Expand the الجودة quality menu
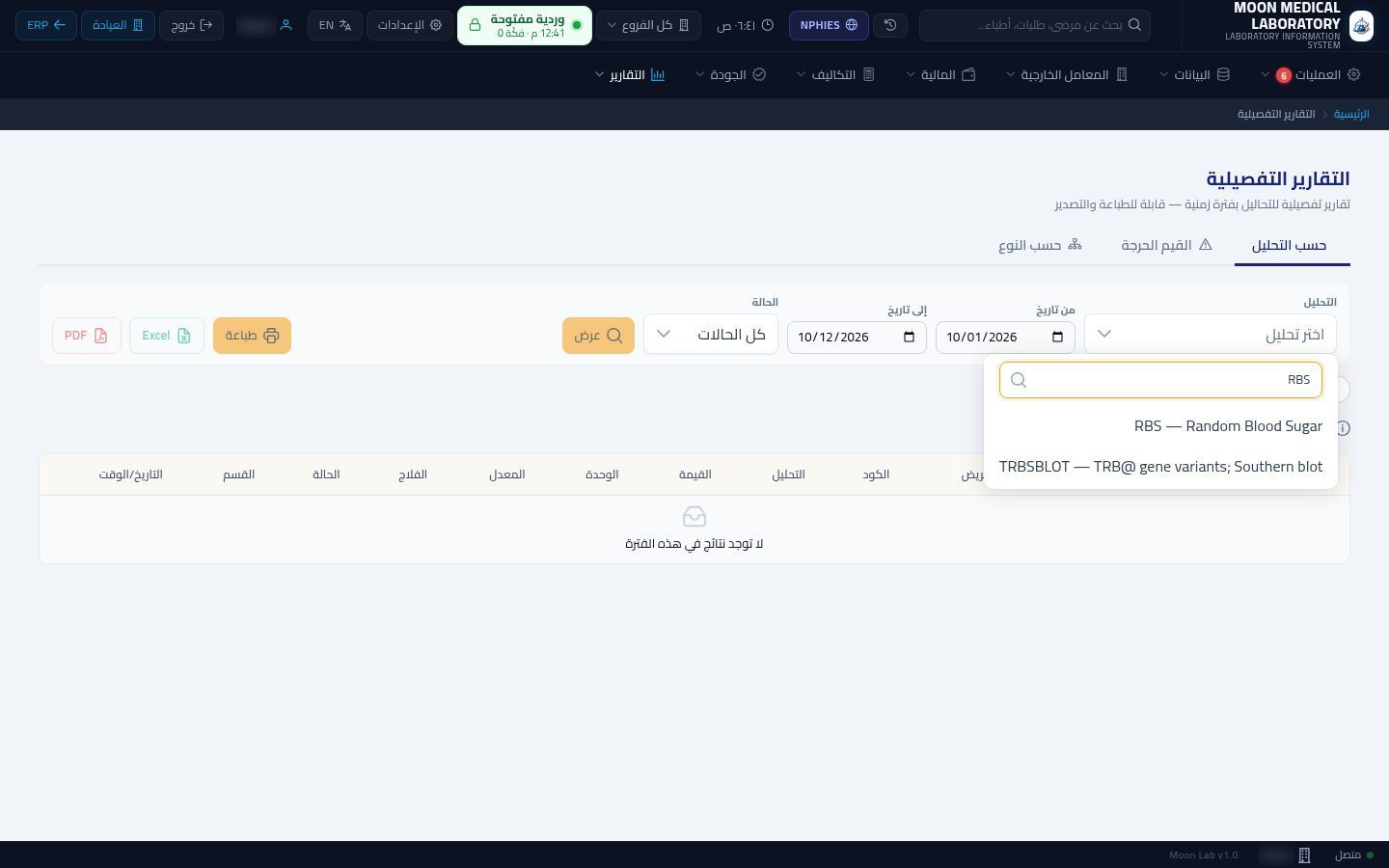1389x868 pixels. pyautogui.click(x=730, y=74)
